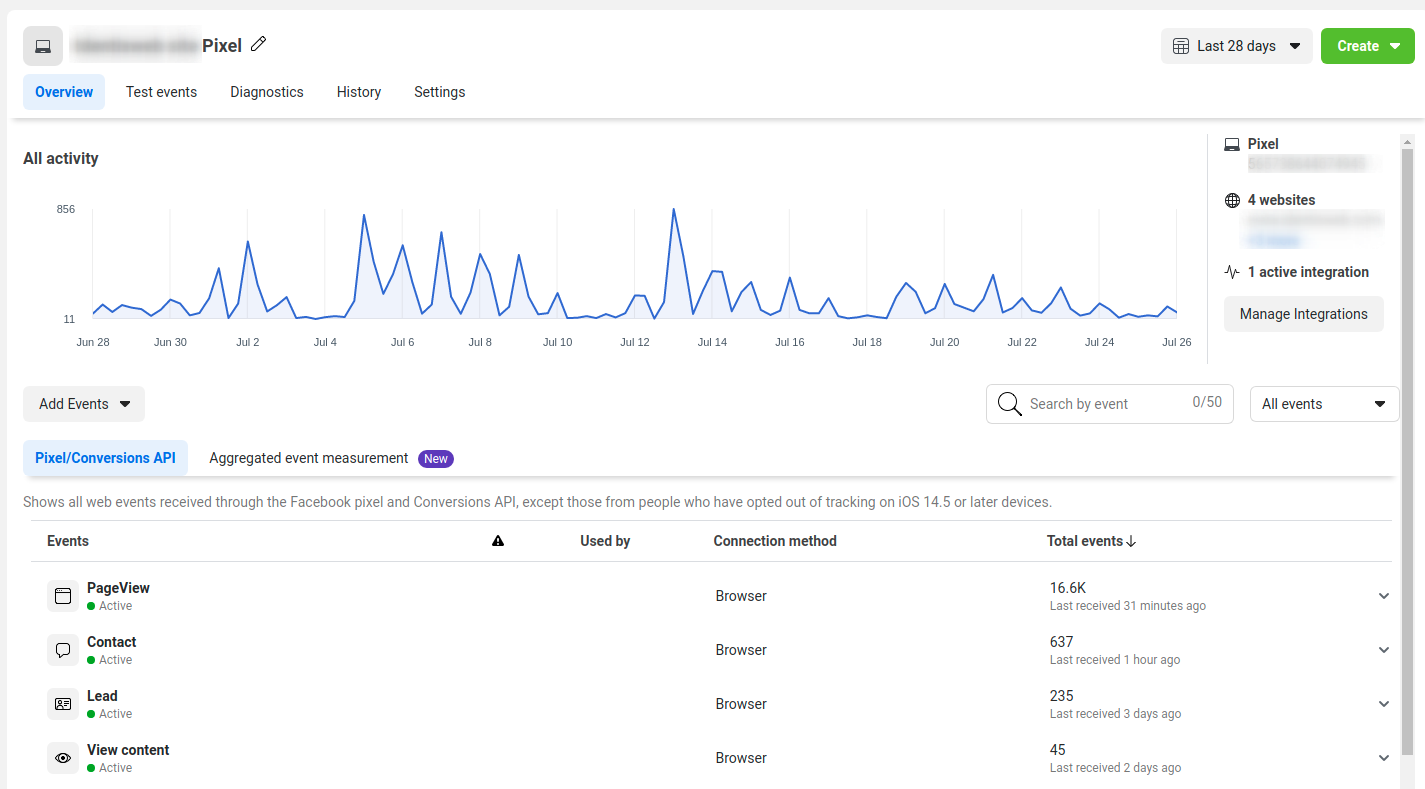
Task: Switch to the Overview tab
Action: click(x=64, y=92)
